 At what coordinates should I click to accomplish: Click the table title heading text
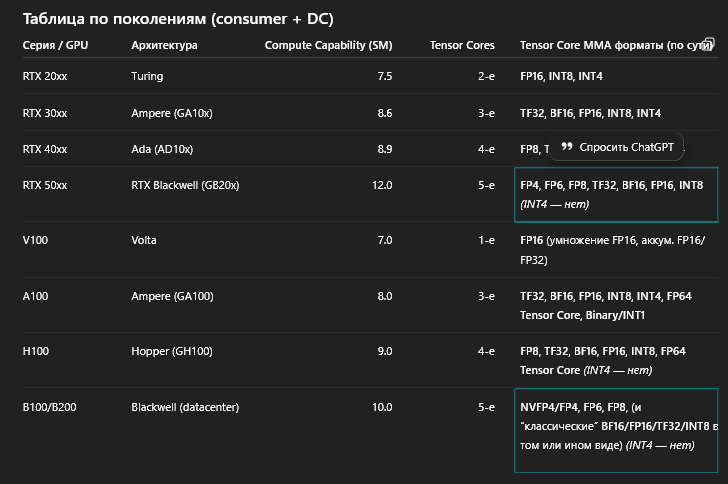(178, 19)
